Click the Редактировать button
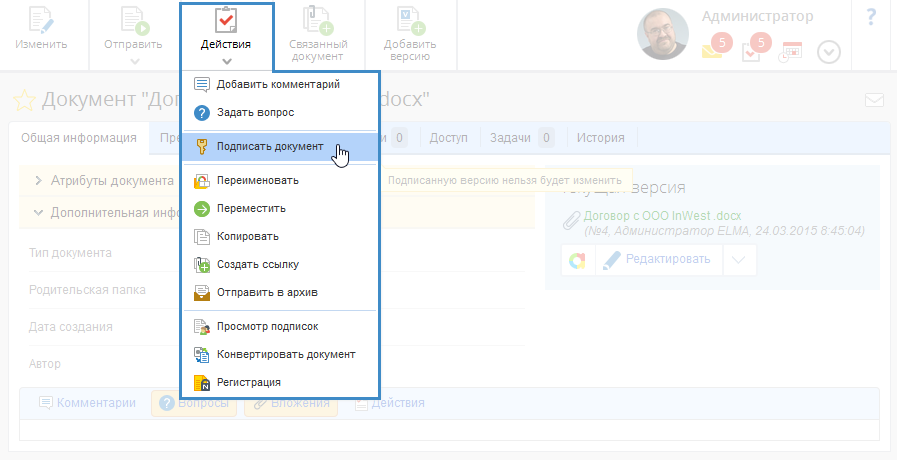Screen dimensions: 897x460 click(x=658, y=260)
